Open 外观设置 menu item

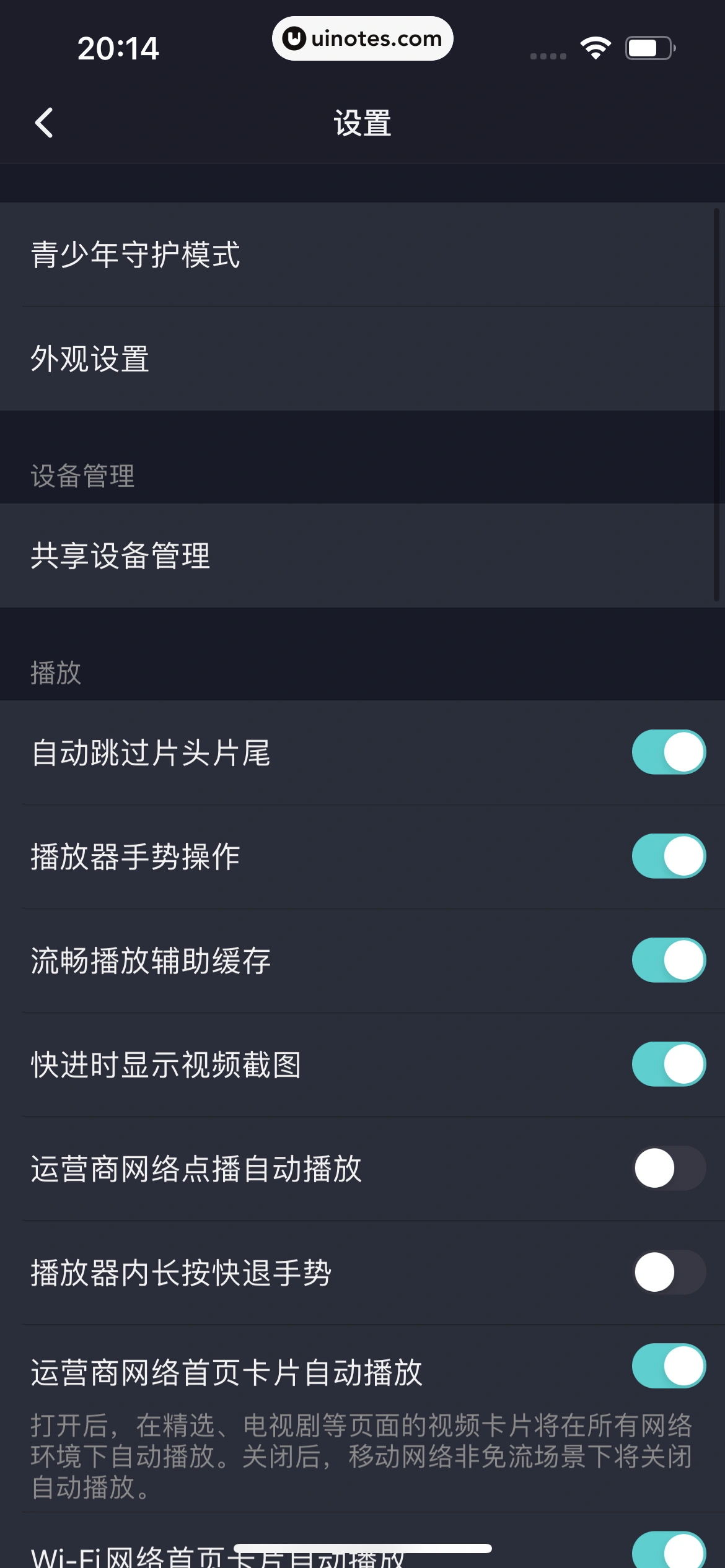[x=362, y=359]
